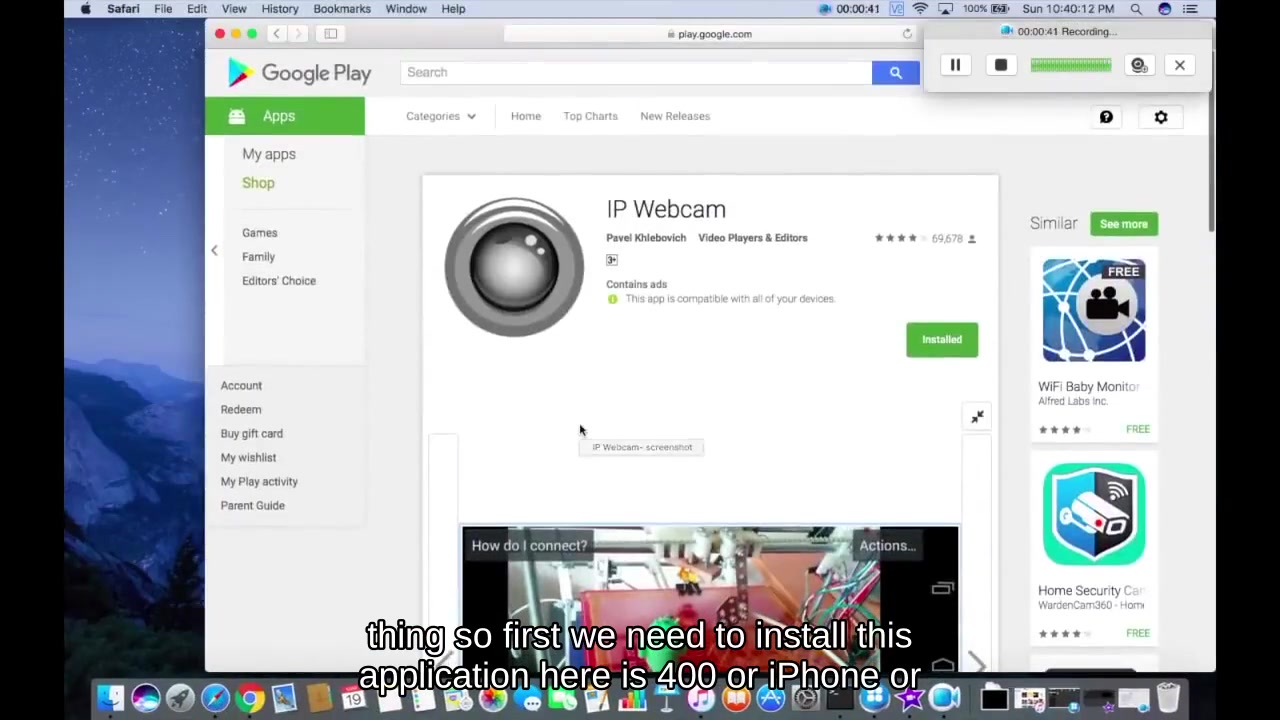Click the WiFi Baby Monitor app thumbnail
The image size is (1280, 720).
click(x=1094, y=310)
